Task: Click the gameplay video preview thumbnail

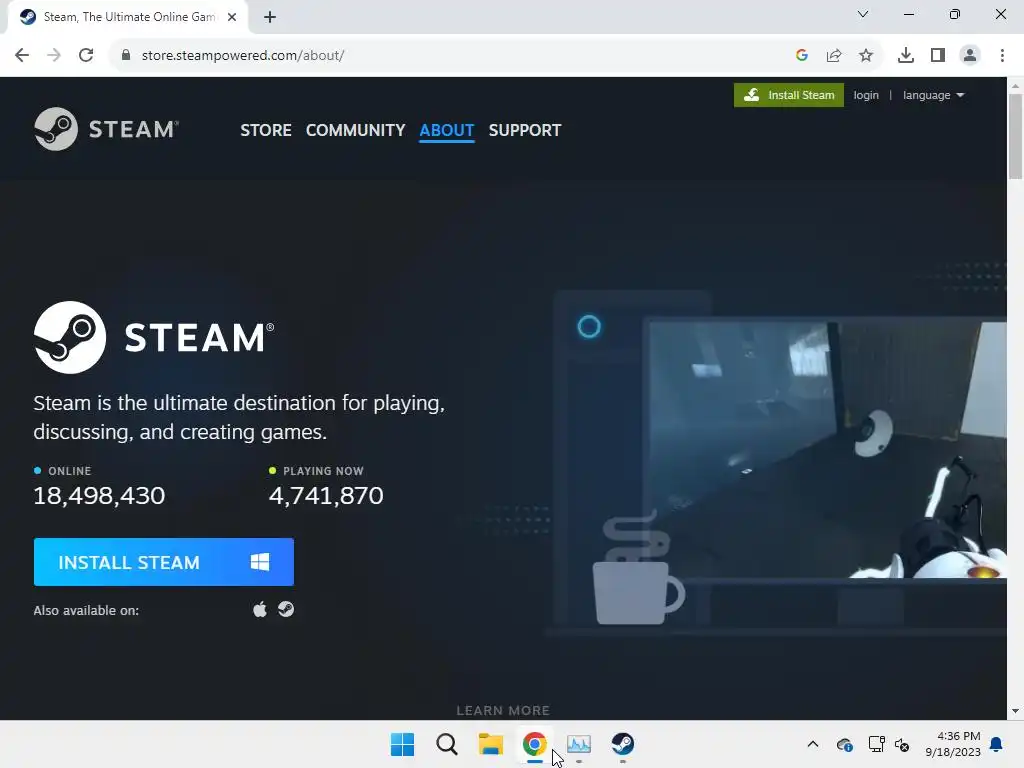Action: (827, 449)
